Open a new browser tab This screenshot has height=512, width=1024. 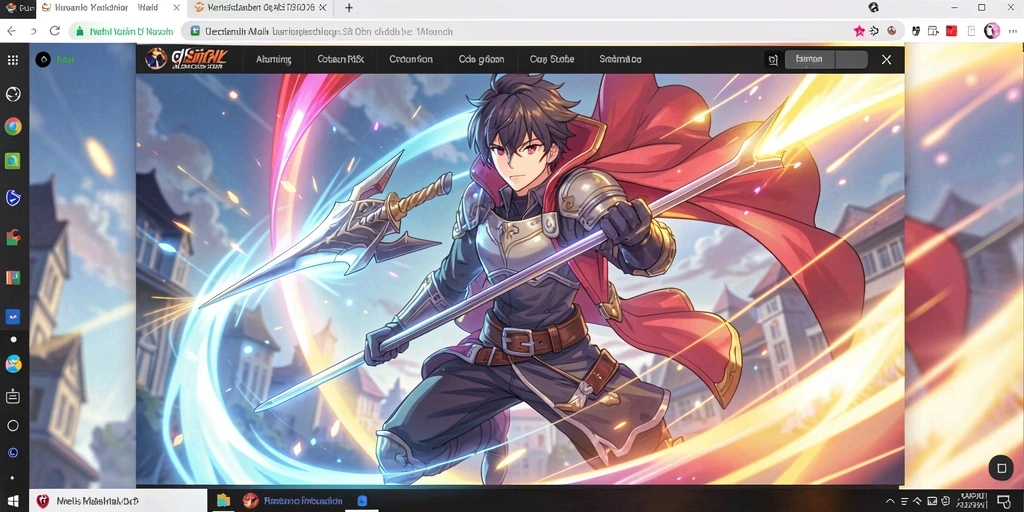[x=349, y=8]
